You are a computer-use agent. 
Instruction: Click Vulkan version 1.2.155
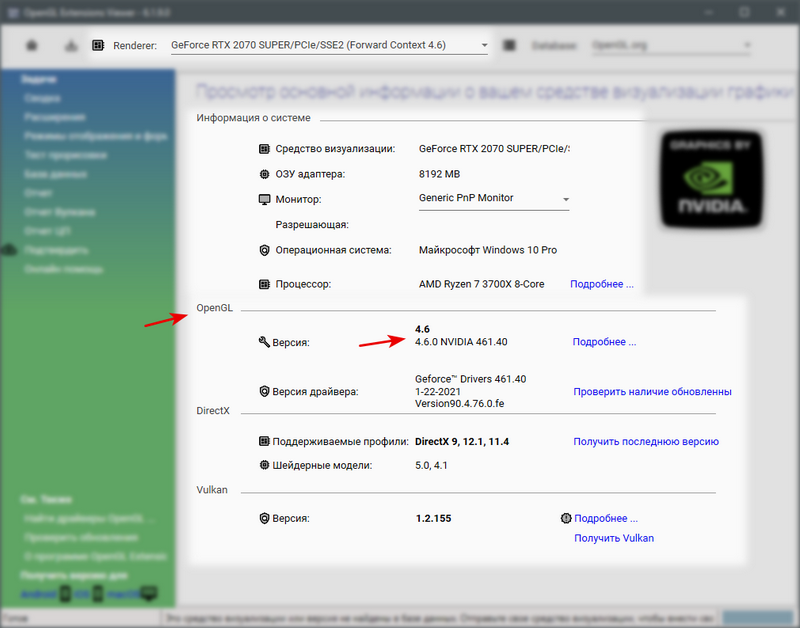tap(434, 518)
